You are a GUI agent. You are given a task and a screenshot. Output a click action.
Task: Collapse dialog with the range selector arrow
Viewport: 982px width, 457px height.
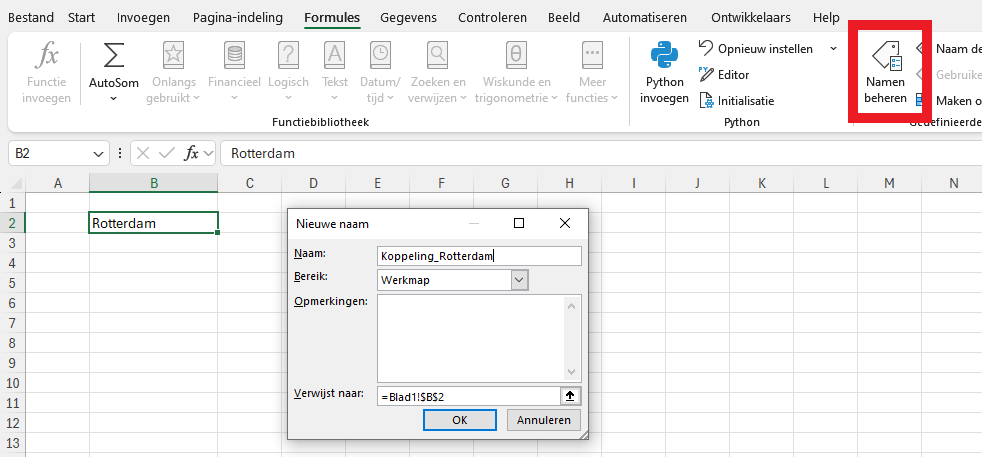(571, 396)
